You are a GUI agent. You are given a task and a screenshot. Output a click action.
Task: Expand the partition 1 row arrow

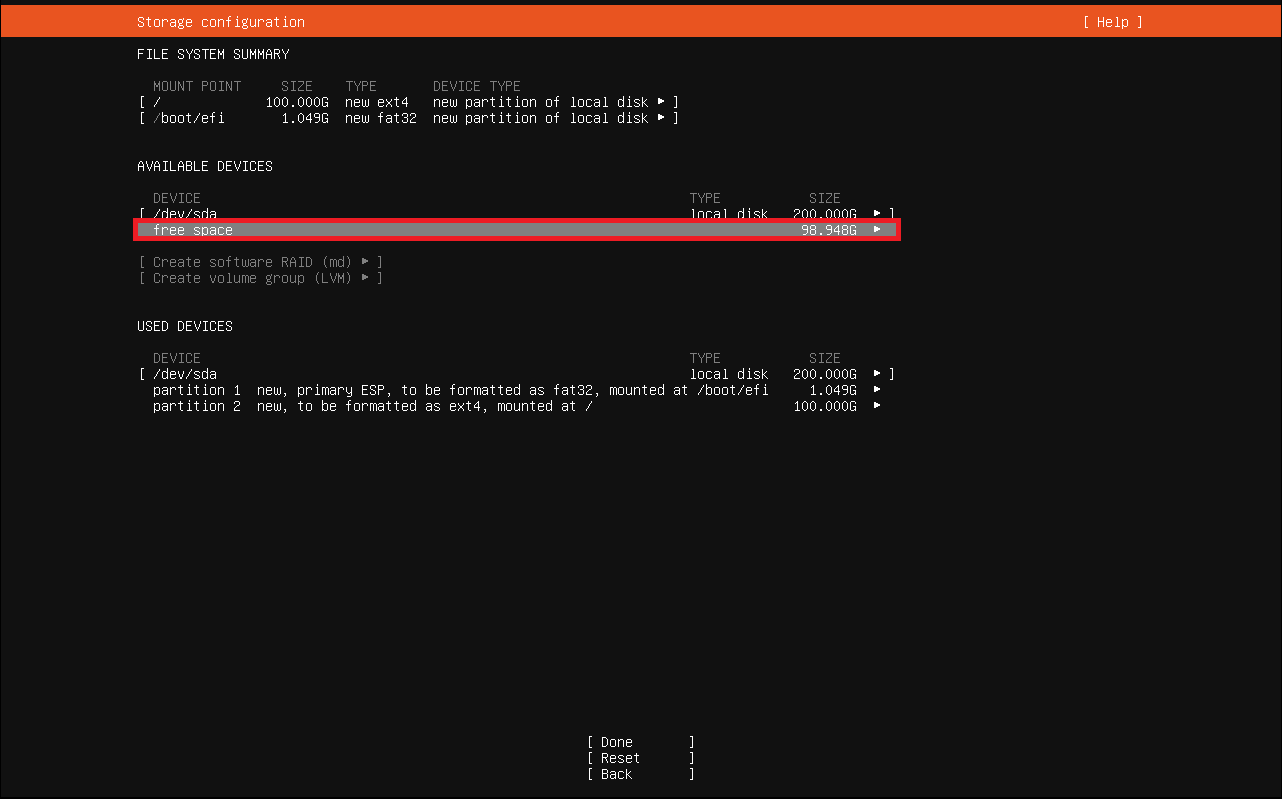(x=877, y=390)
